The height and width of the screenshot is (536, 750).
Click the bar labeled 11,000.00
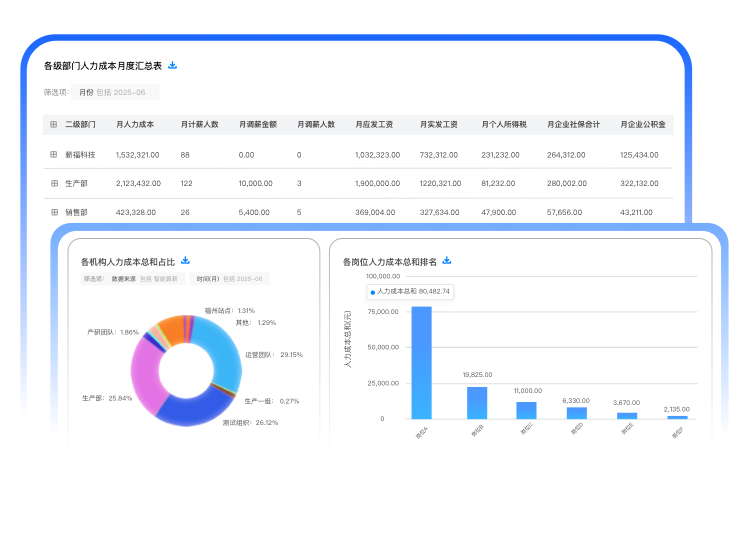526,410
